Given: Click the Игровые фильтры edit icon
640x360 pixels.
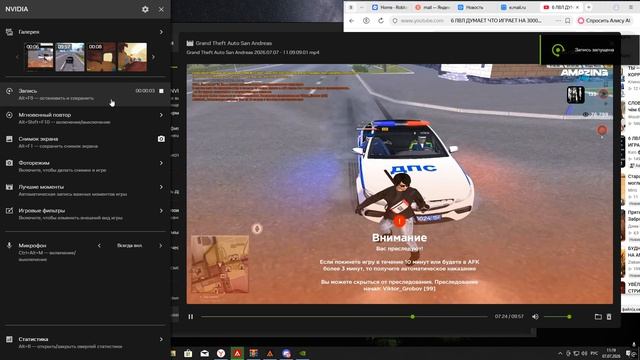Looking at the screenshot, I should click(x=9, y=211).
